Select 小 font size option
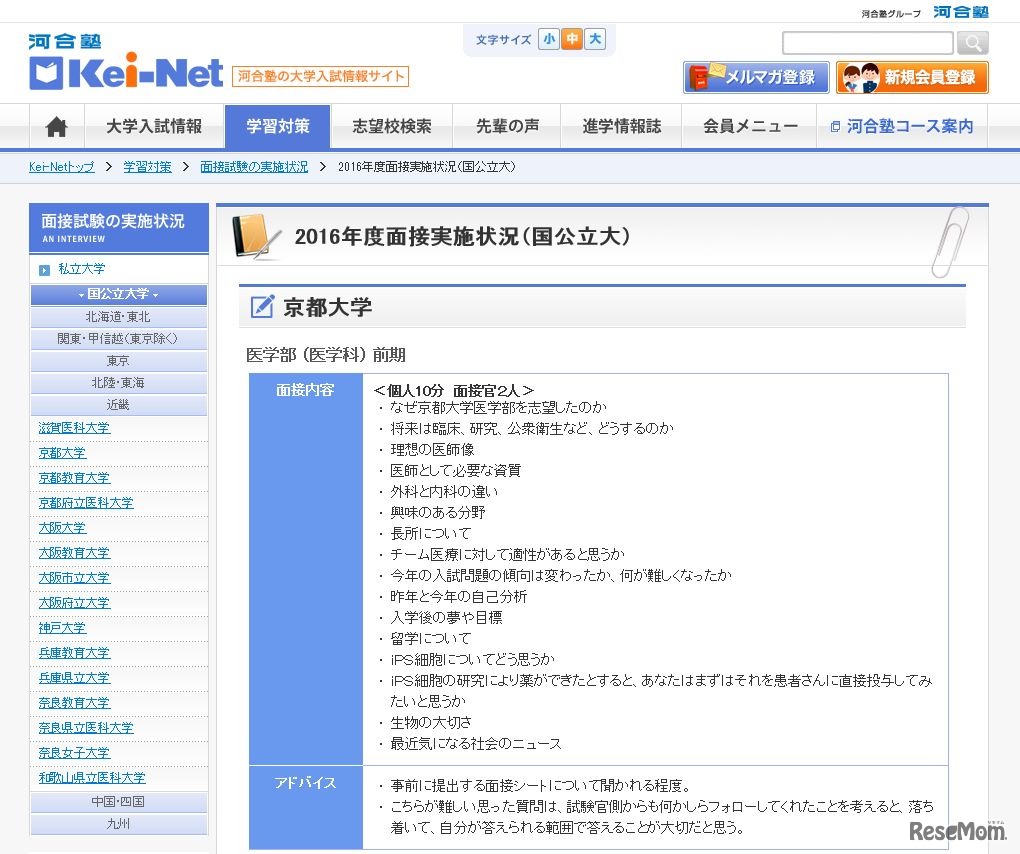The height and width of the screenshot is (854, 1020). pos(548,38)
